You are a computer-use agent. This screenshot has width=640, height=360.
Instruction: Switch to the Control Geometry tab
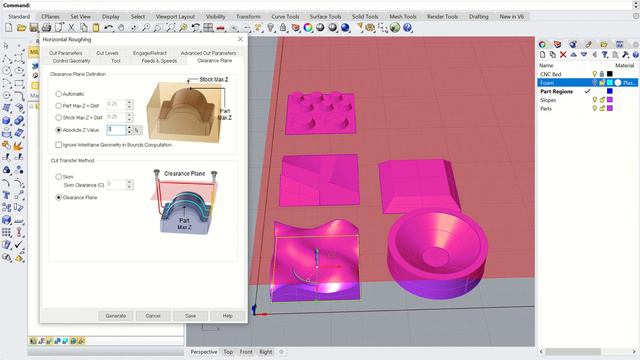[71, 61]
